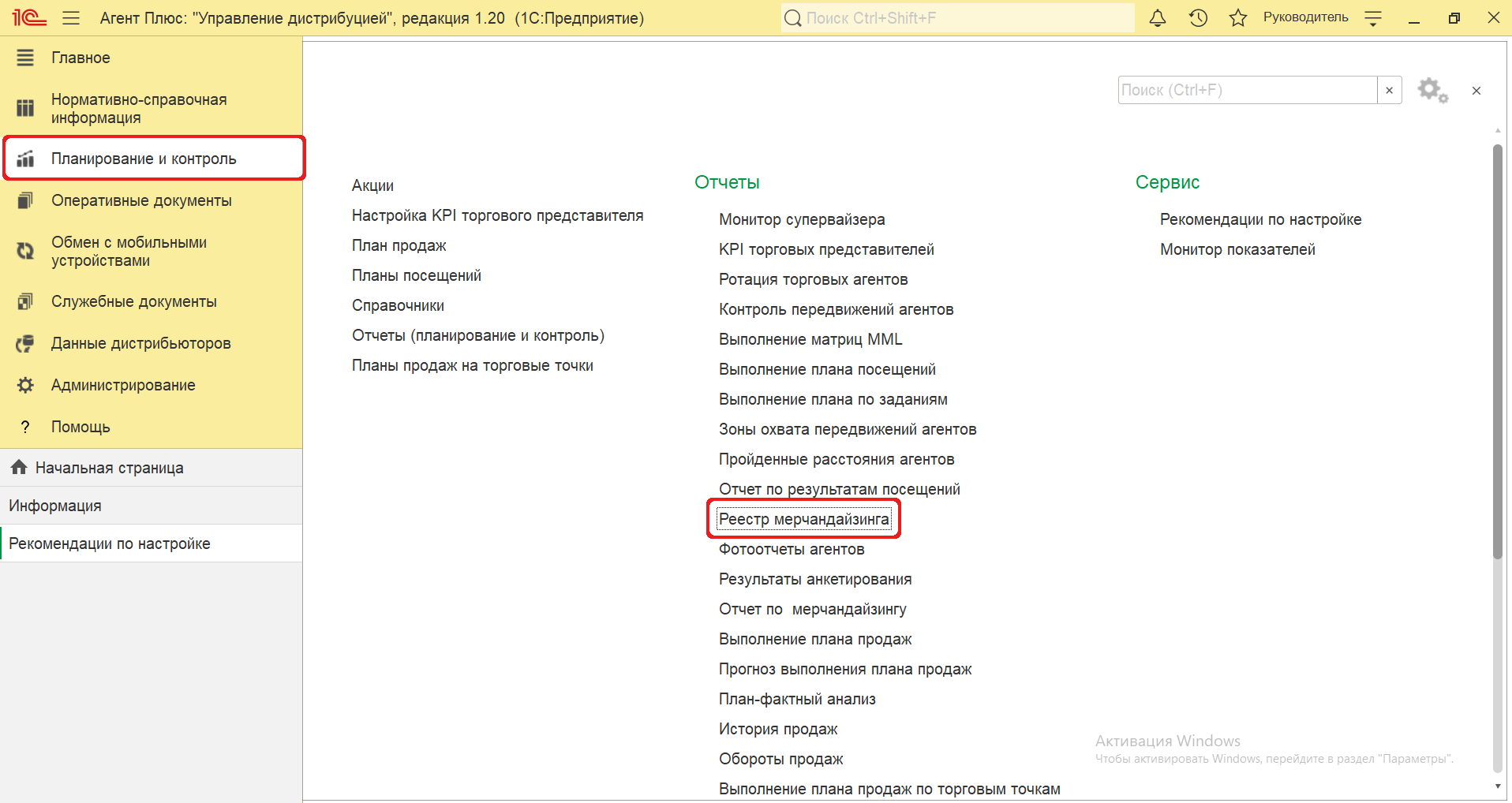Click the Помощь question mark icon
Viewport: 1512px width, 803px height.
coord(25,427)
